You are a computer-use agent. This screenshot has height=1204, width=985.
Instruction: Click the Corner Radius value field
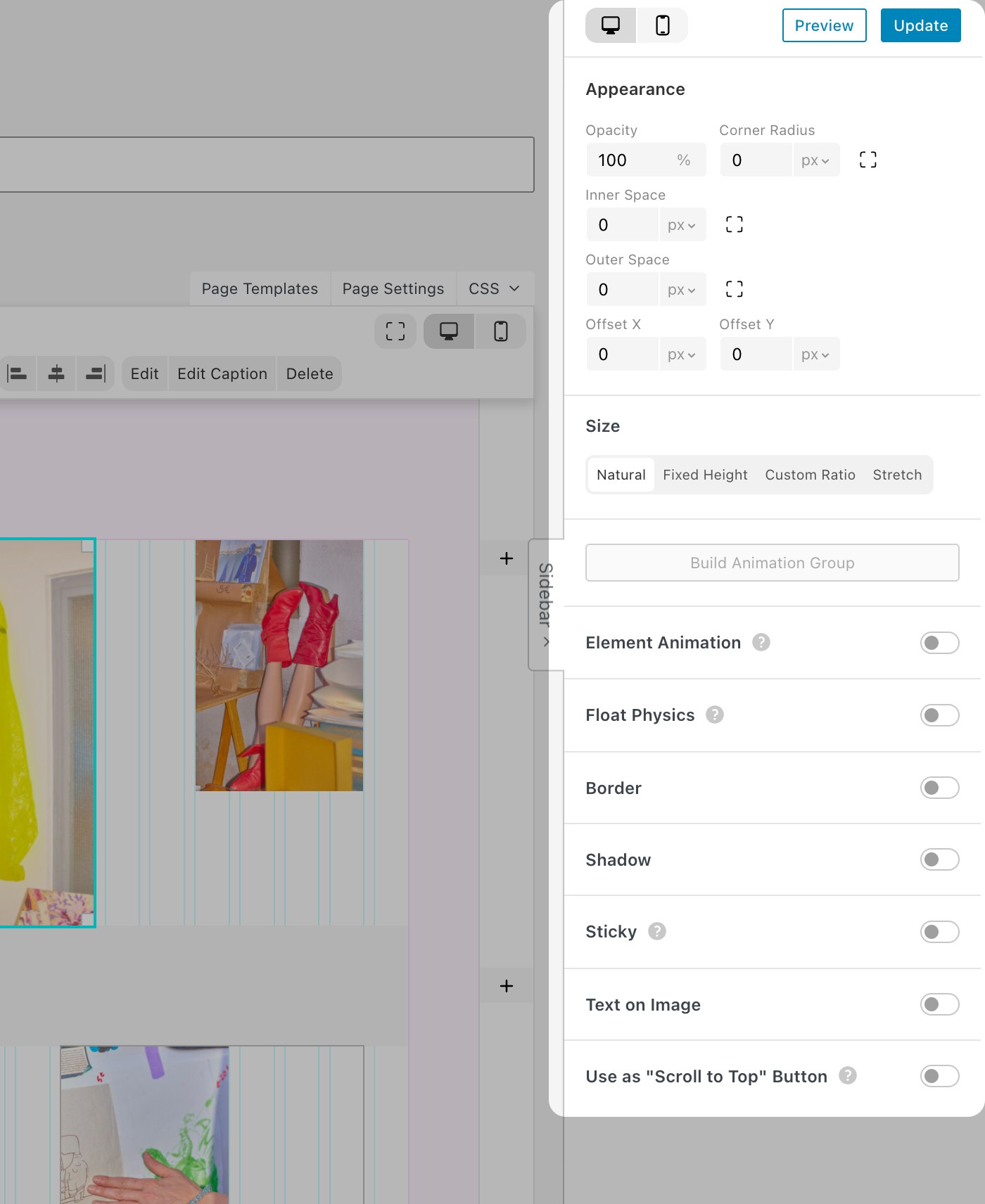pos(756,160)
